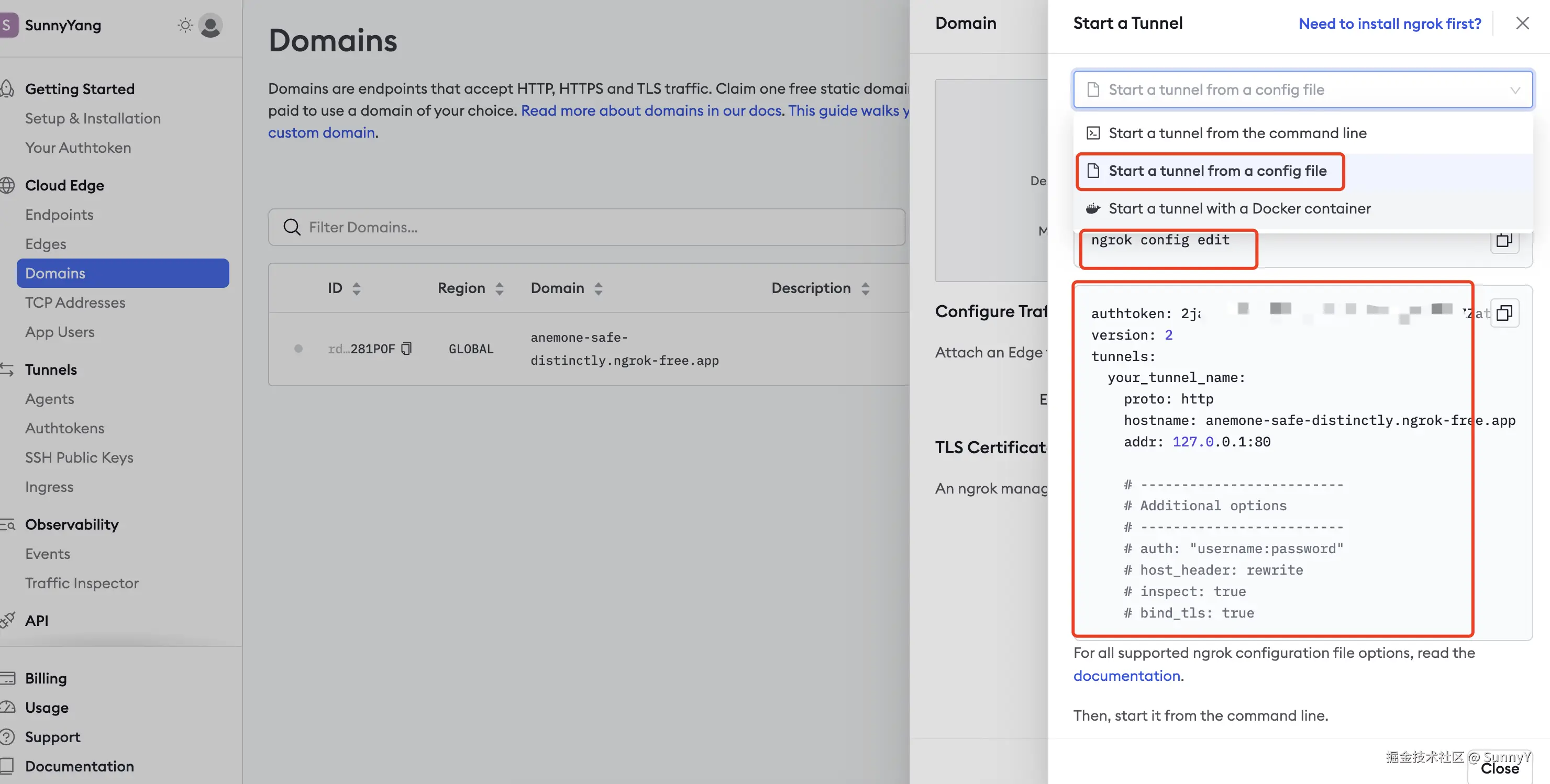The height and width of the screenshot is (784, 1550).
Task: Toggle the light/dark theme sun icon
Action: point(185,25)
